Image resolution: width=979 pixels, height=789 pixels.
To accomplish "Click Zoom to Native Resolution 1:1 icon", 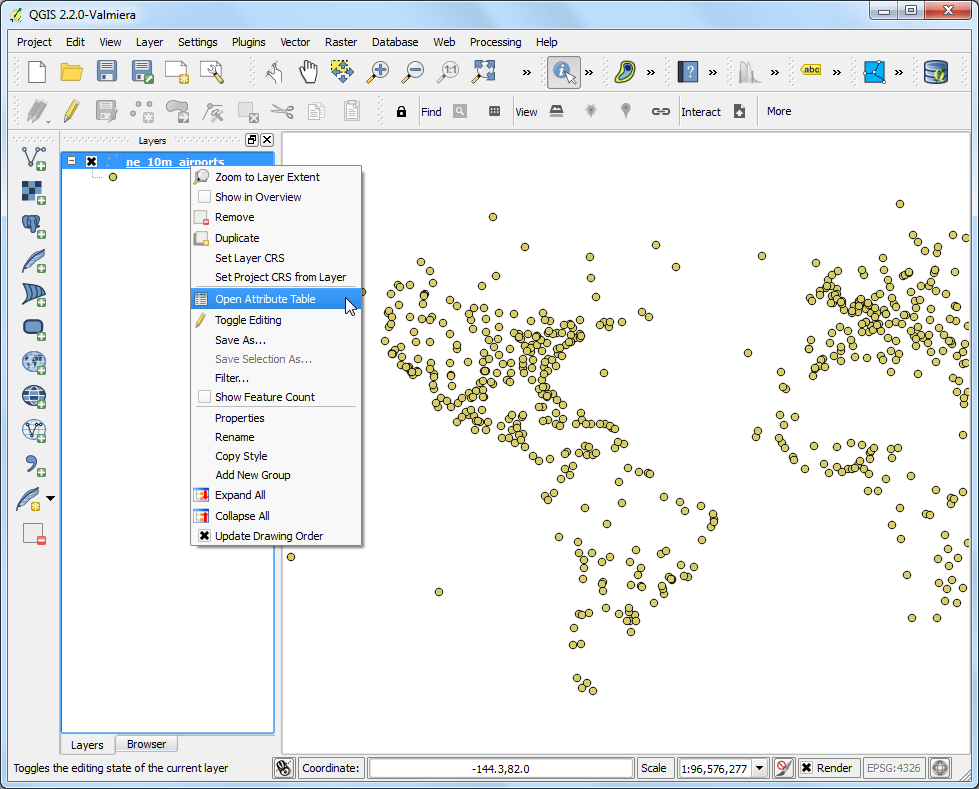I will click(x=448, y=72).
